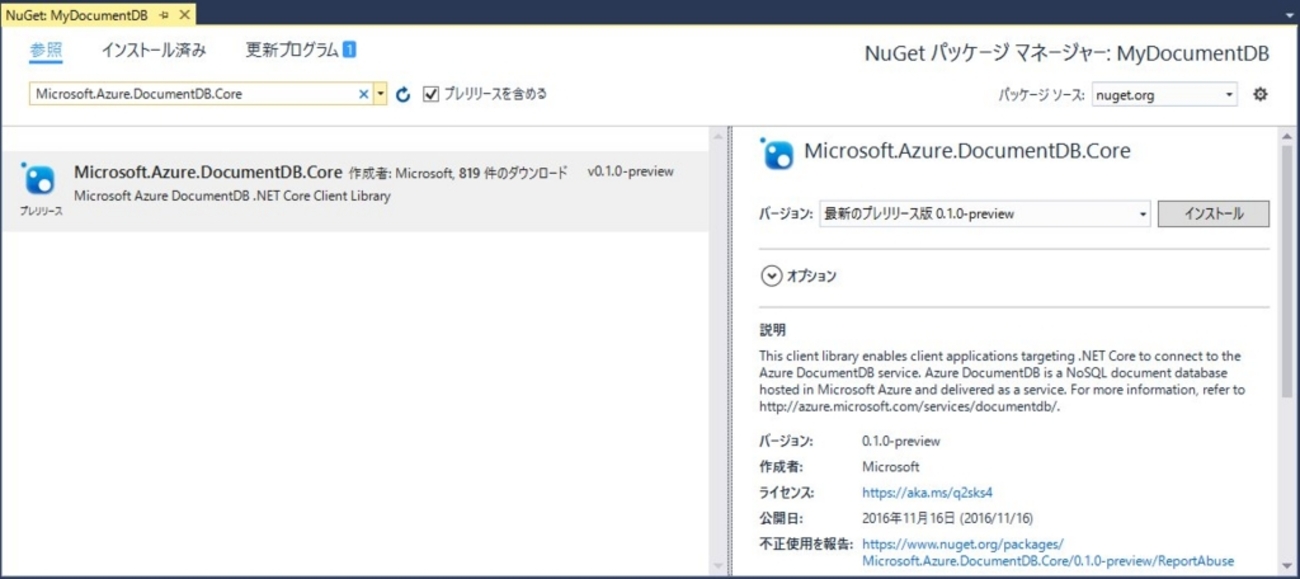Click the 更新プログラム count badge
This screenshot has height=579, width=1300.
349,49
